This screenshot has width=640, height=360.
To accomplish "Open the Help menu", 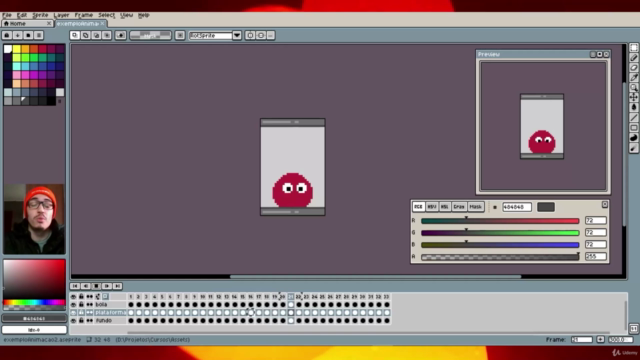I will pos(144,15).
